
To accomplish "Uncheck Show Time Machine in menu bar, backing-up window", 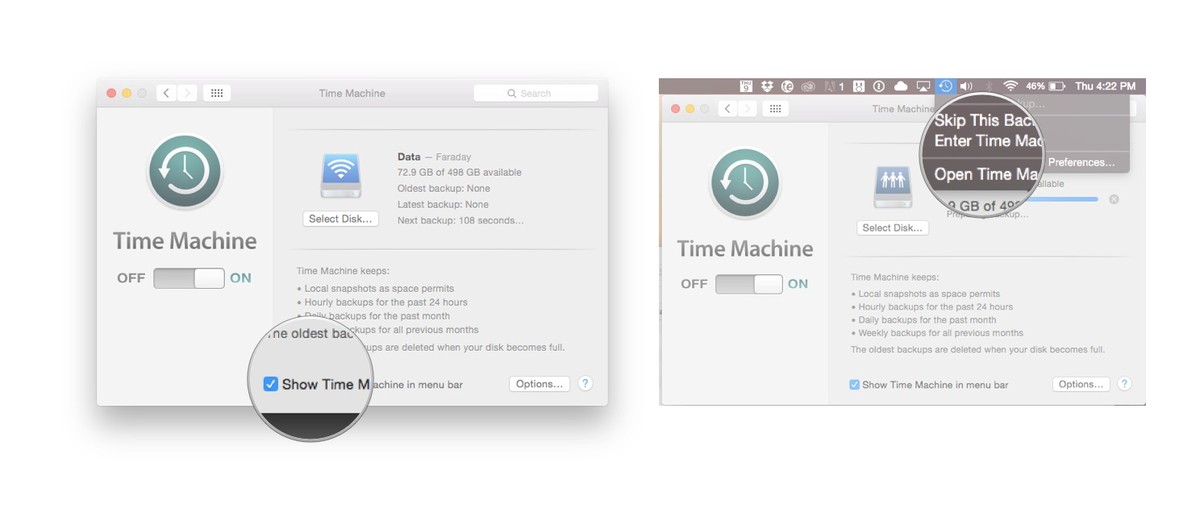I will pyautogui.click(x=854, y=384).
